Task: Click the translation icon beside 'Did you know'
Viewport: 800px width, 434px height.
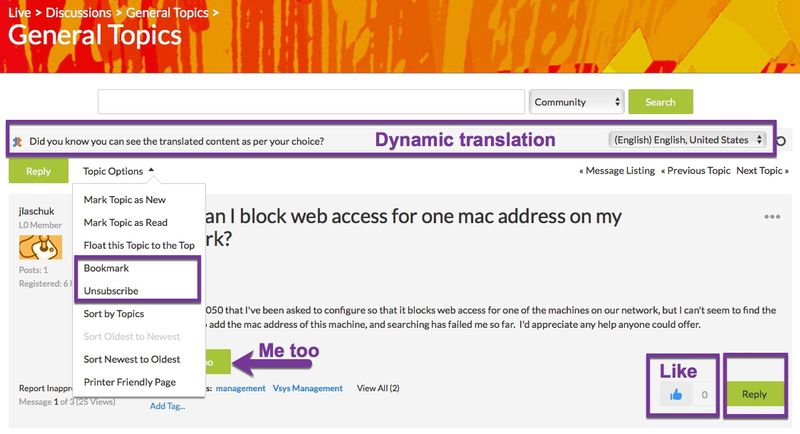Action: (17, 142)
